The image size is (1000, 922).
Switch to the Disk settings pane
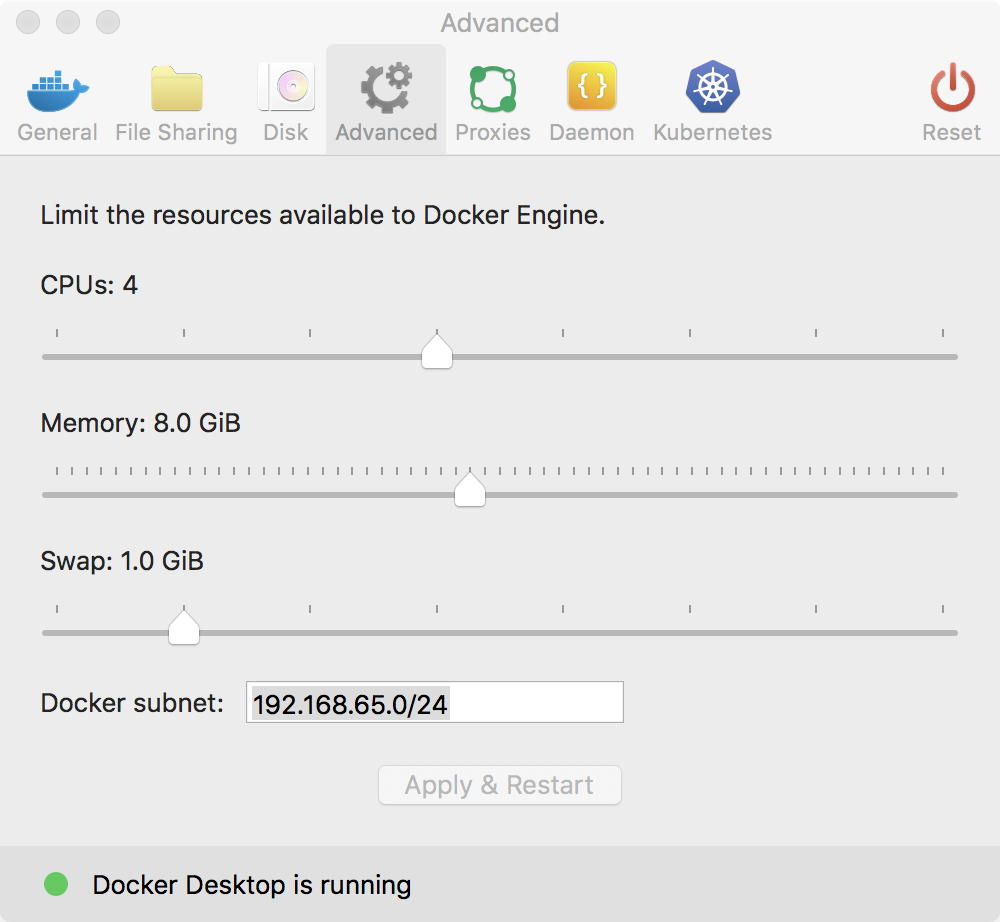(x=286, y=90)
